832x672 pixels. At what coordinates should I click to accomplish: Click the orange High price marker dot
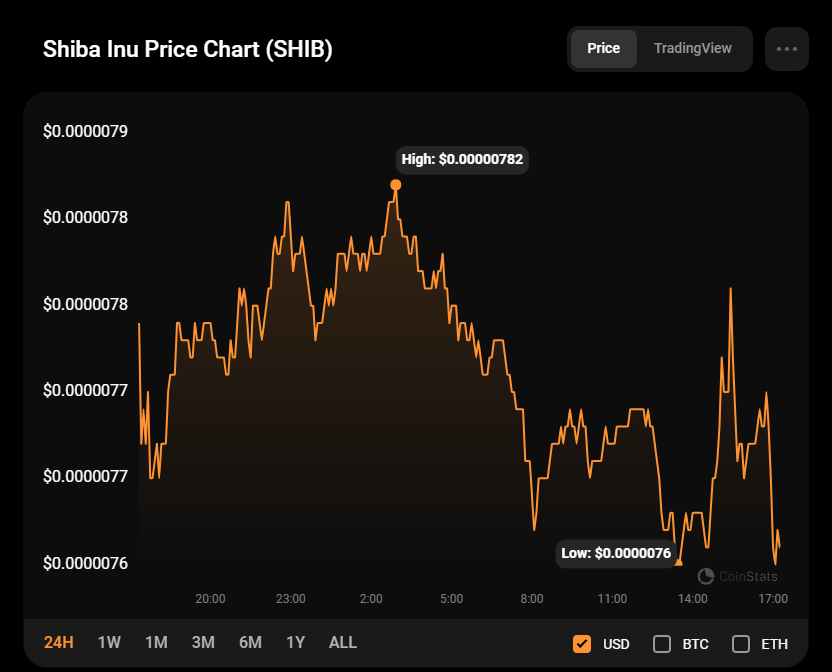tap(396, 185)
